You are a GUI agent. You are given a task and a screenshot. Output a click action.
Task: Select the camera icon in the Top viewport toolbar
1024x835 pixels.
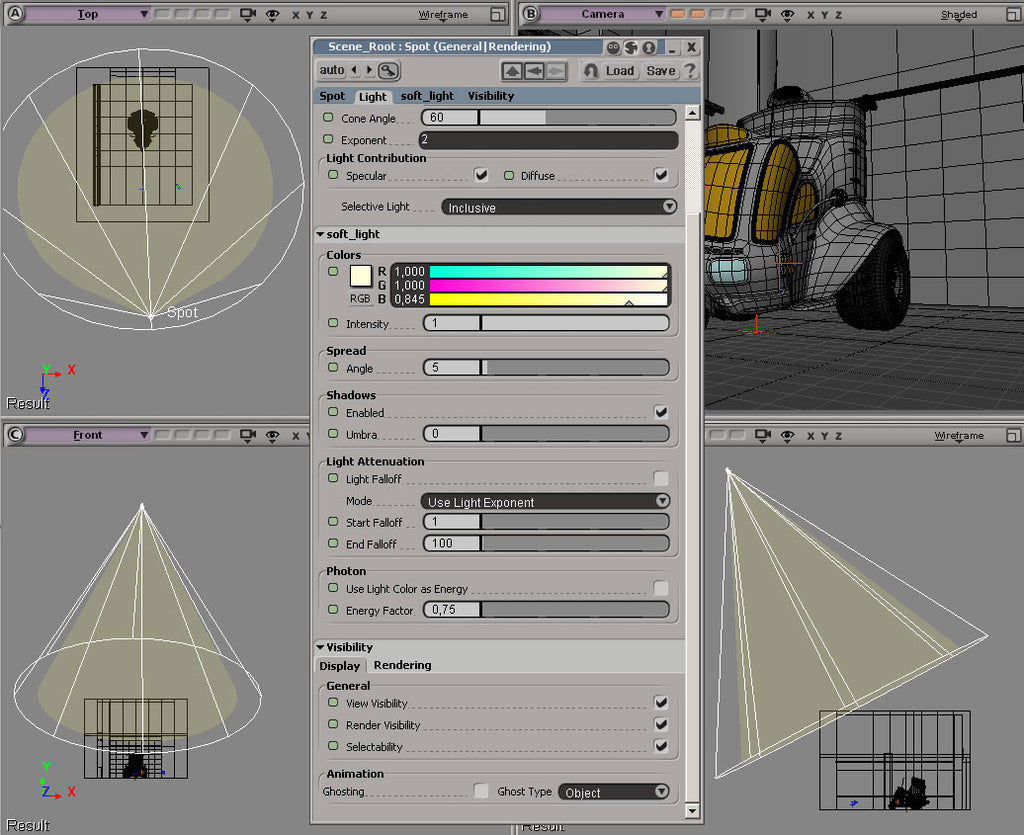coord(248,14)
